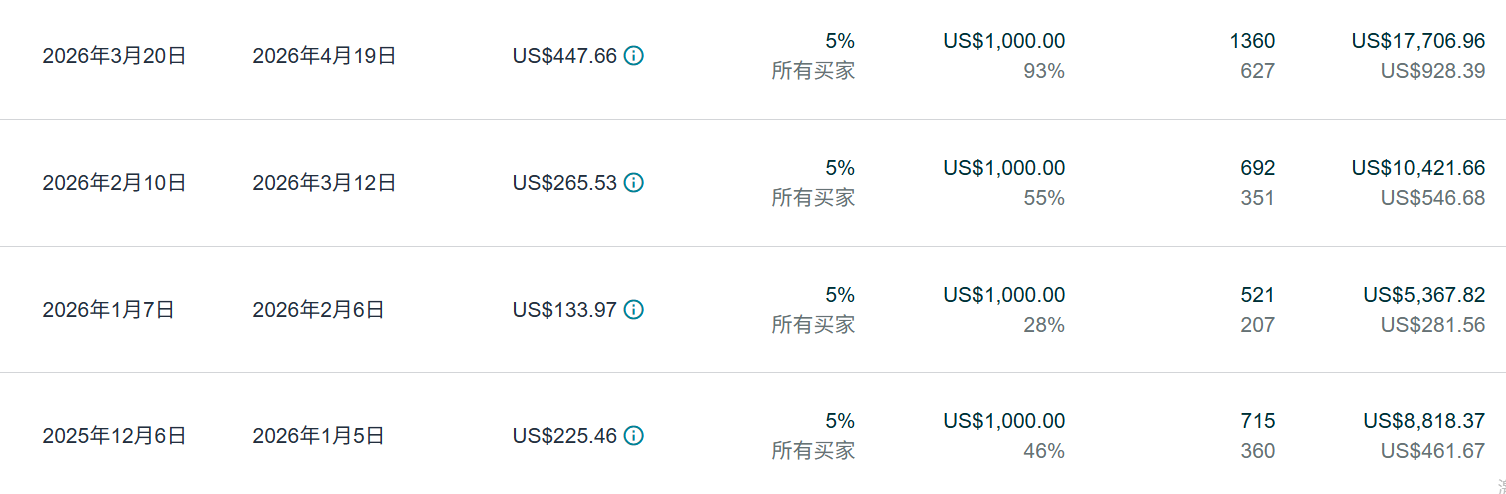
Task: Show info tooltip icon for US$133.97
Action: tap(633, 310)
